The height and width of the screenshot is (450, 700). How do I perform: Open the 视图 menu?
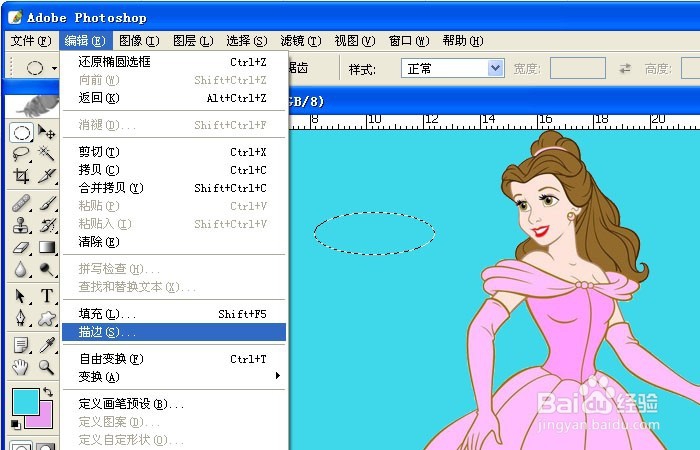(x=355, y=41)
